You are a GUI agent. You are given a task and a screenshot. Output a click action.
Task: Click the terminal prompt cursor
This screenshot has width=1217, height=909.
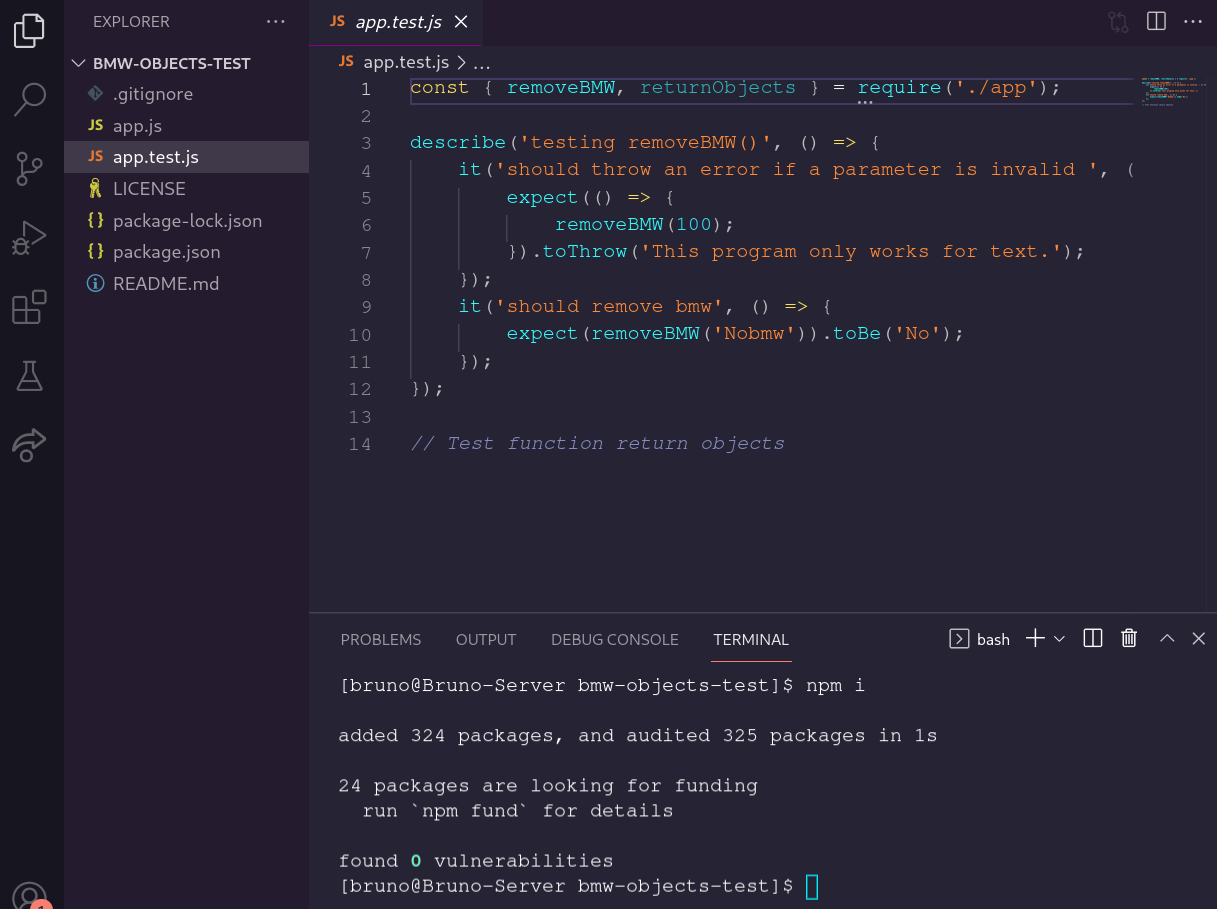tap(812, 886)
